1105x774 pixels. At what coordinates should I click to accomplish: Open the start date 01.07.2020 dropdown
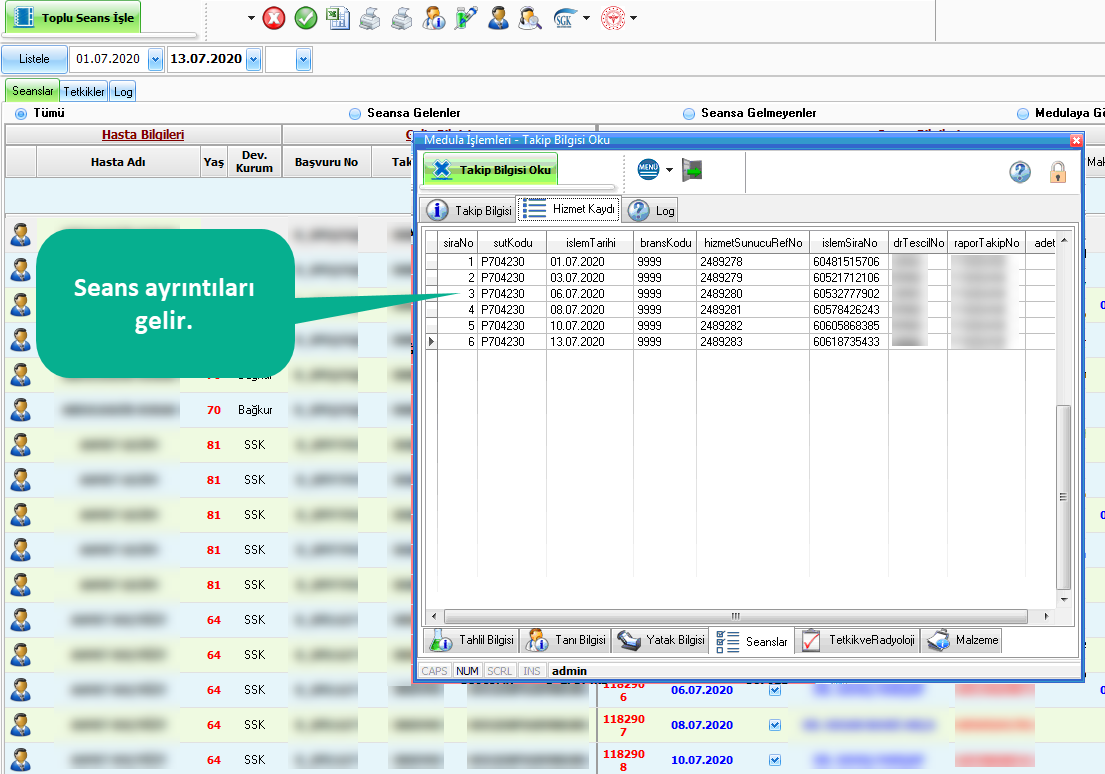click(156, 60)
